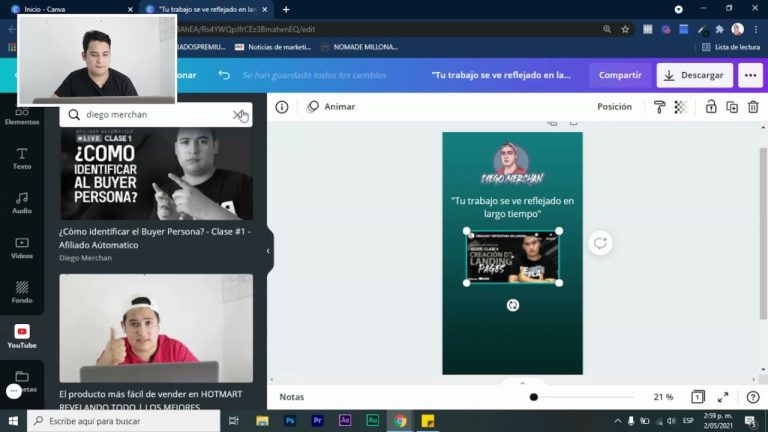The height and width of the screenshot is (432, 768).
Task: Delete the selected element with trash icon
Action: coord(753,107)
